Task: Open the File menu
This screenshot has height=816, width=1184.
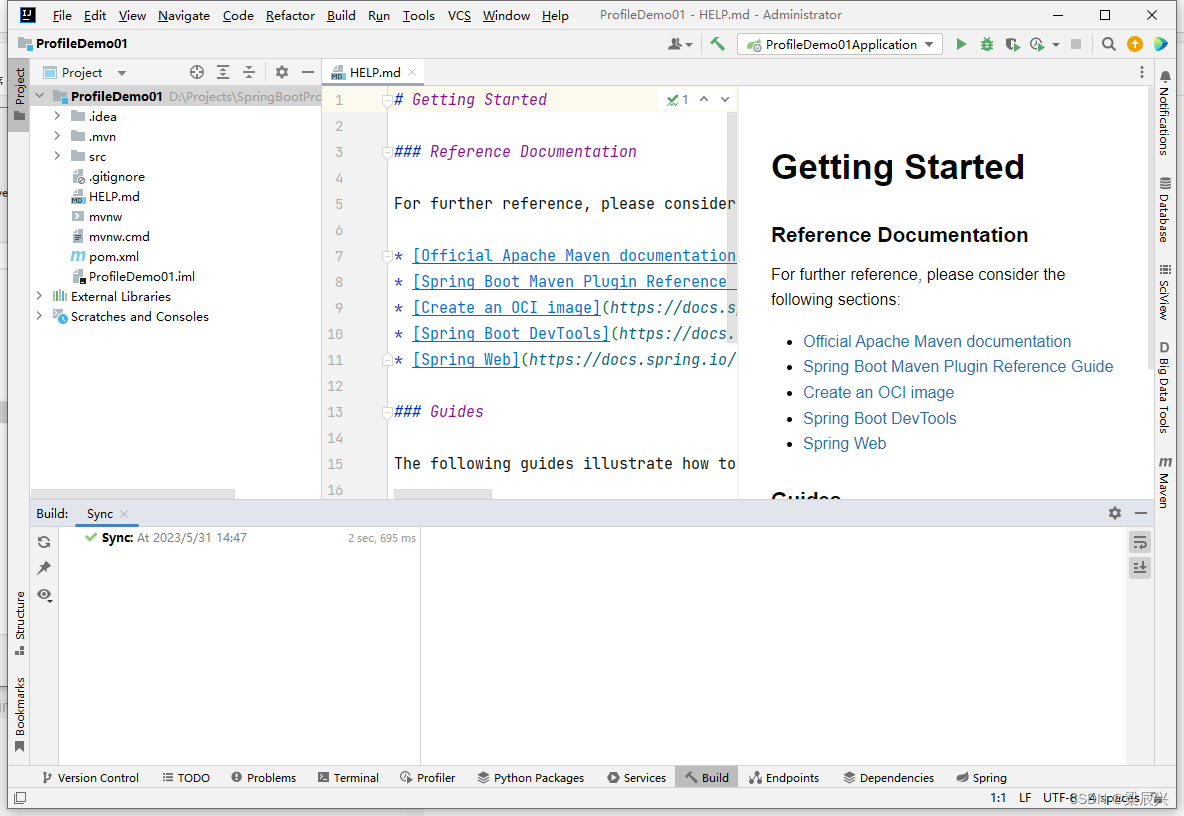Action: 63,15
